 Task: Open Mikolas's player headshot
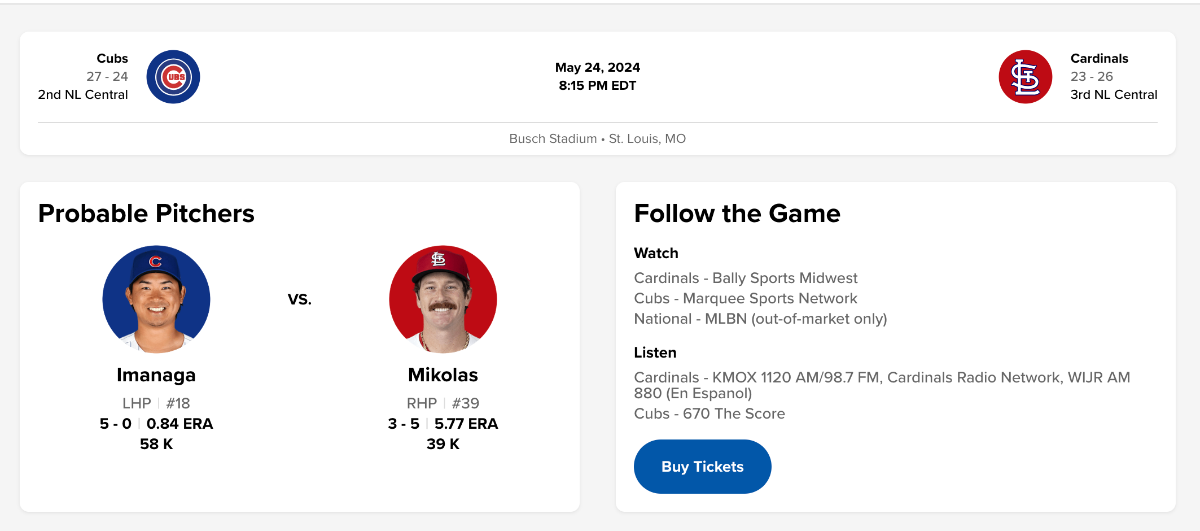coord(443,299)
